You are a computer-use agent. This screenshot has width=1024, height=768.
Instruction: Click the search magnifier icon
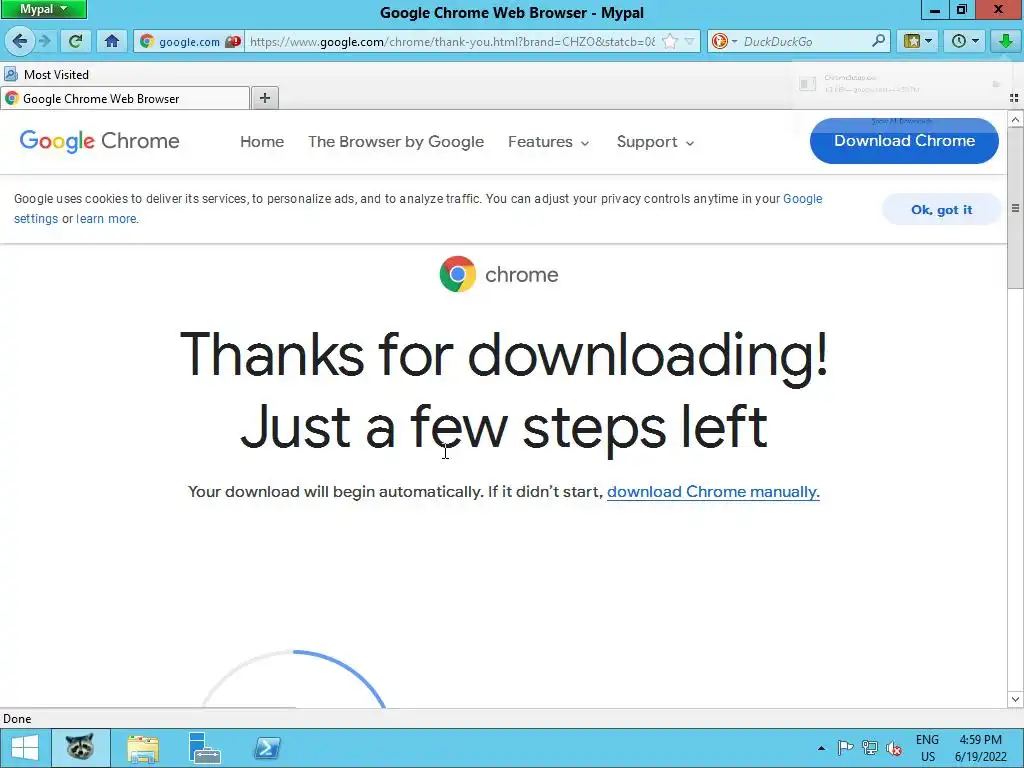(878, 41)
